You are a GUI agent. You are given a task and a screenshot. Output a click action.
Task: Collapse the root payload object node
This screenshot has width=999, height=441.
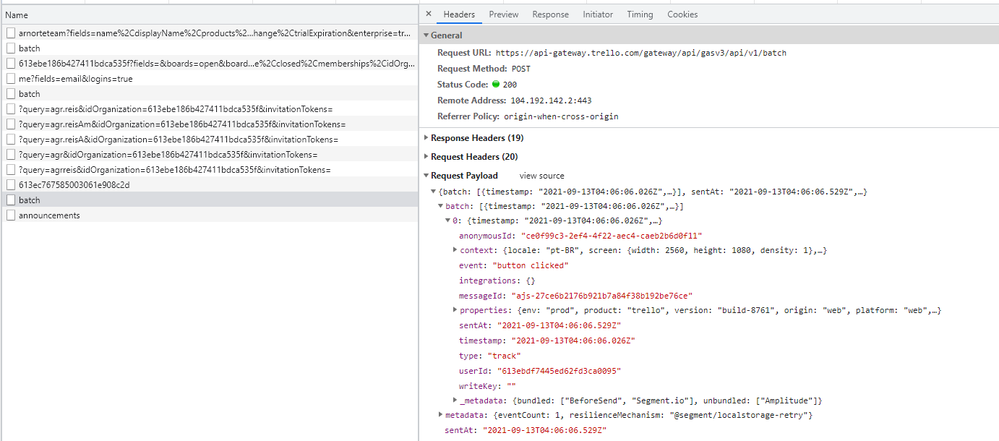433,191
